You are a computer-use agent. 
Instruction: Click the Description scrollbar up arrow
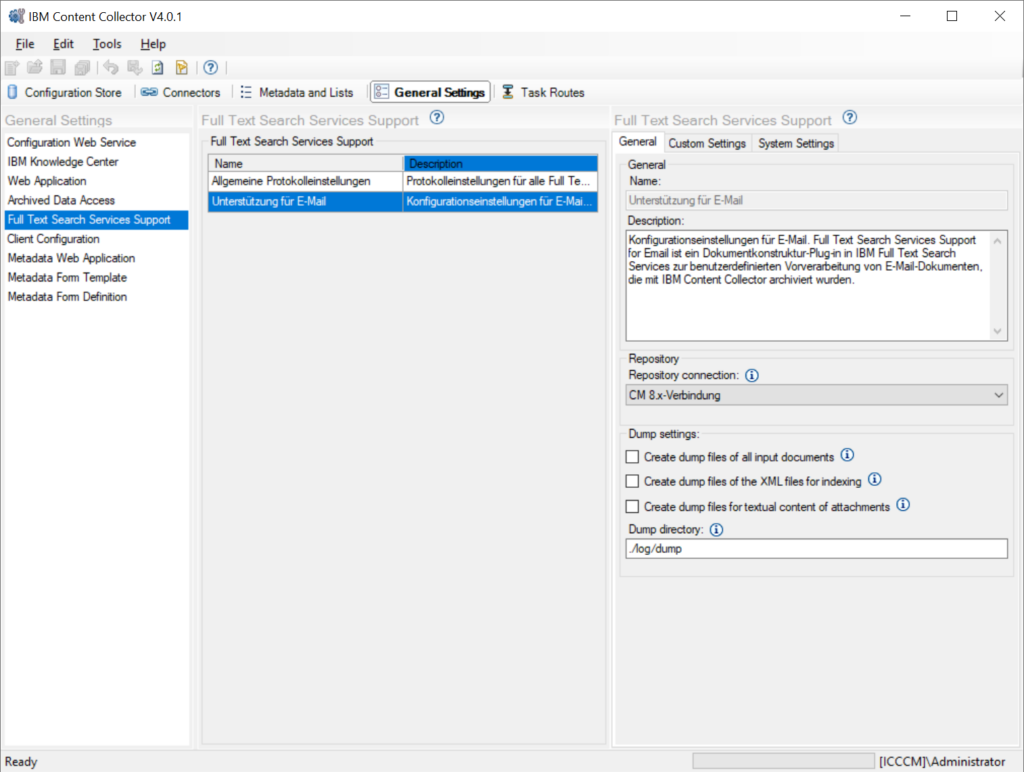[997, 241]
